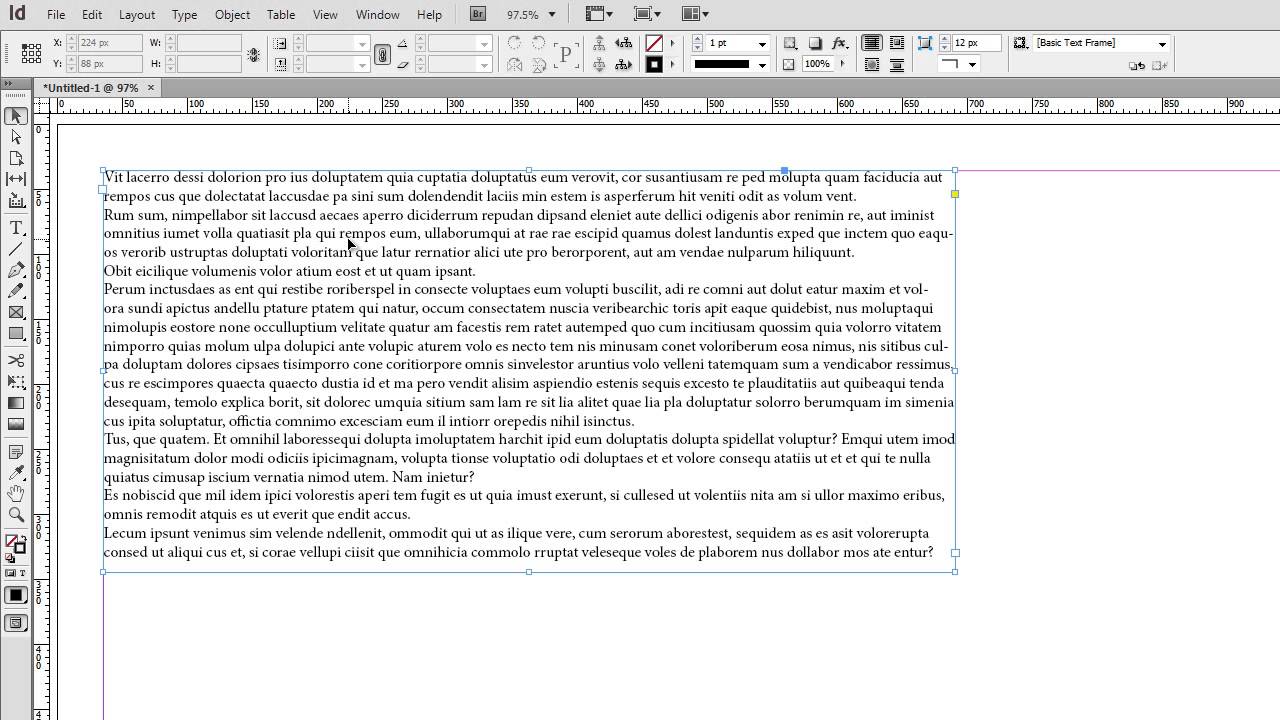Screen dimensions: 1280x720
Task: Toggle Wrap Around Bounding Box button
Action: pyautogui.click(x=897, y=43)
